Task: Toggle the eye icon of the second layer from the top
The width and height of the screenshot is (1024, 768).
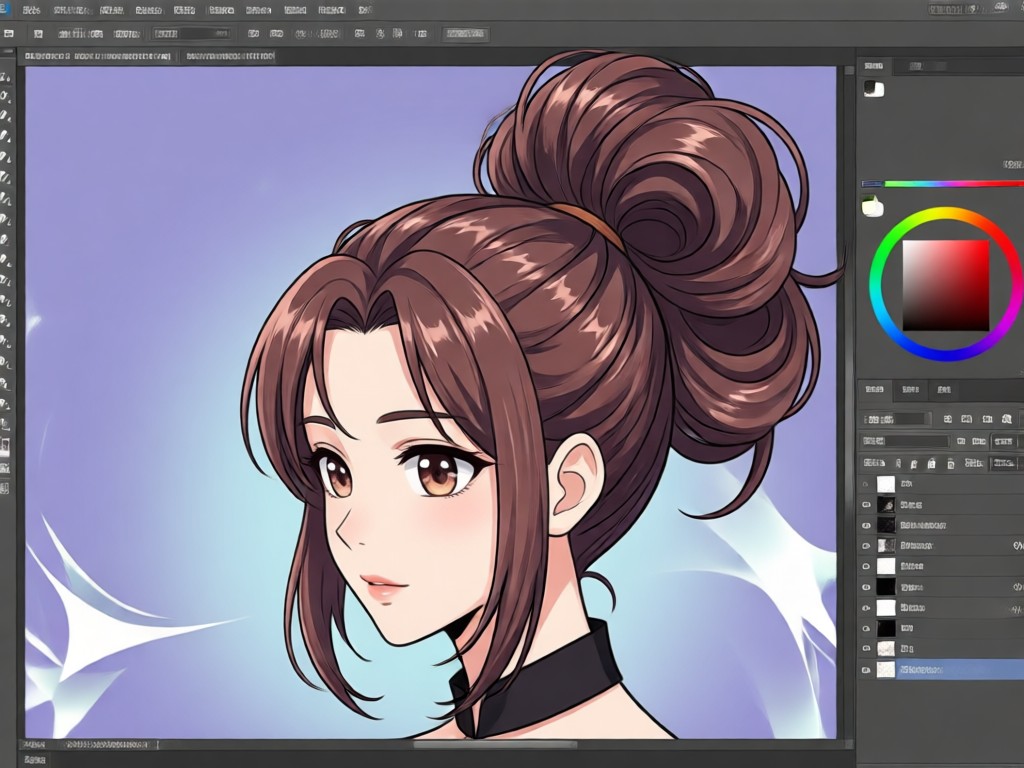Action: (x=866, y=505)
